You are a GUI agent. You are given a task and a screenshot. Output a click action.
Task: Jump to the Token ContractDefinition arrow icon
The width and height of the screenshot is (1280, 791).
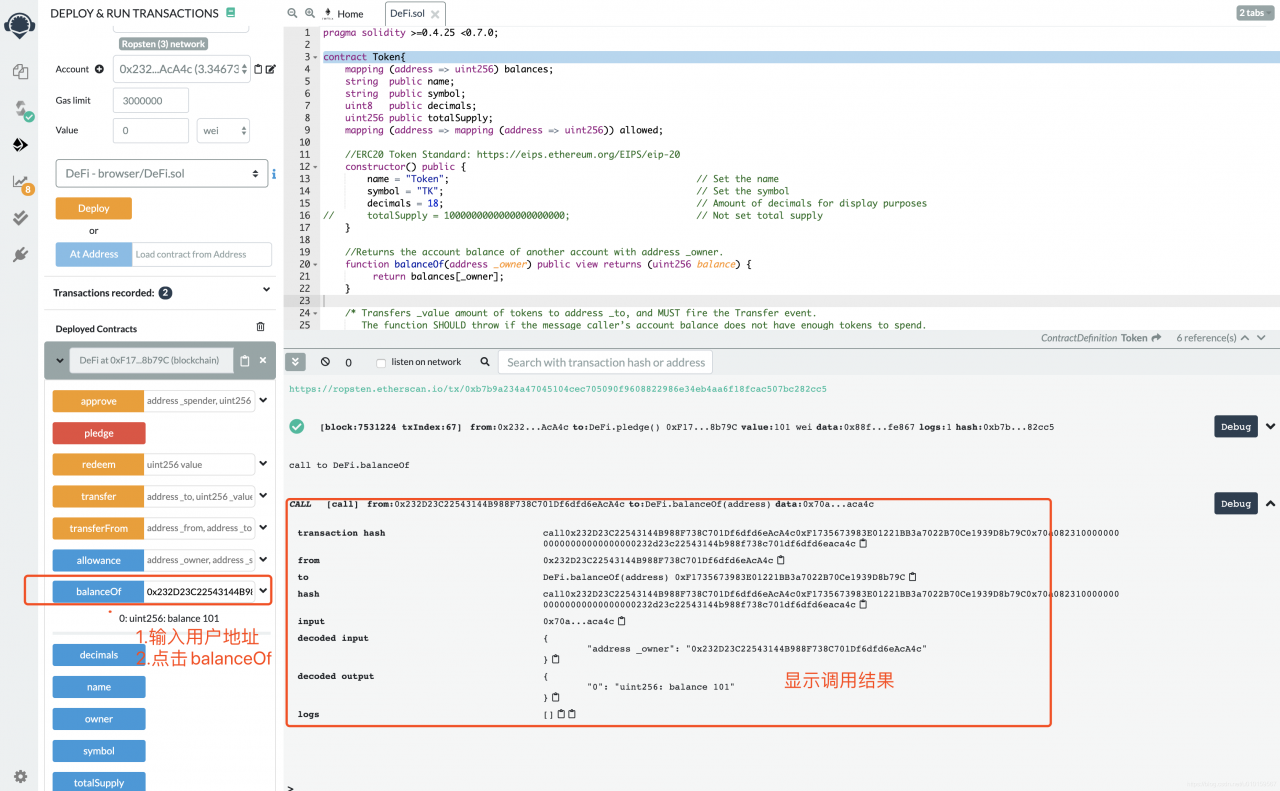[x=1156, y=338]
